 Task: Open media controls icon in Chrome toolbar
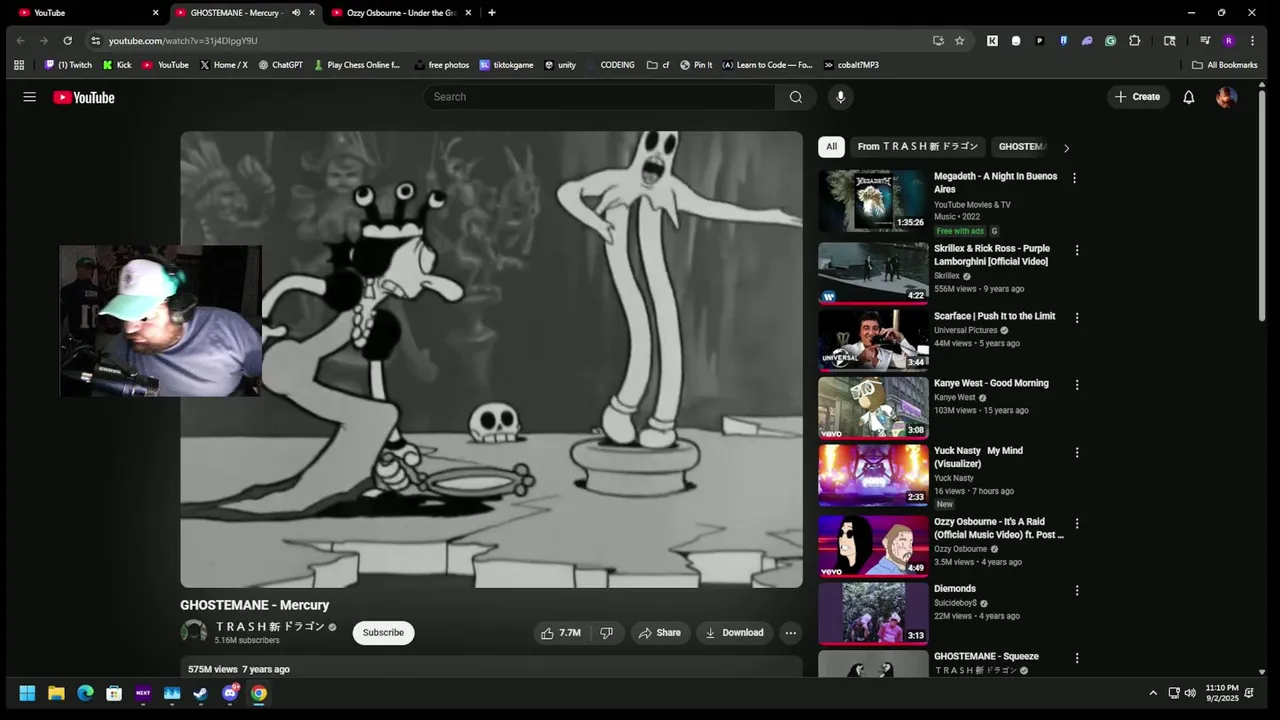click(1205, 41)
